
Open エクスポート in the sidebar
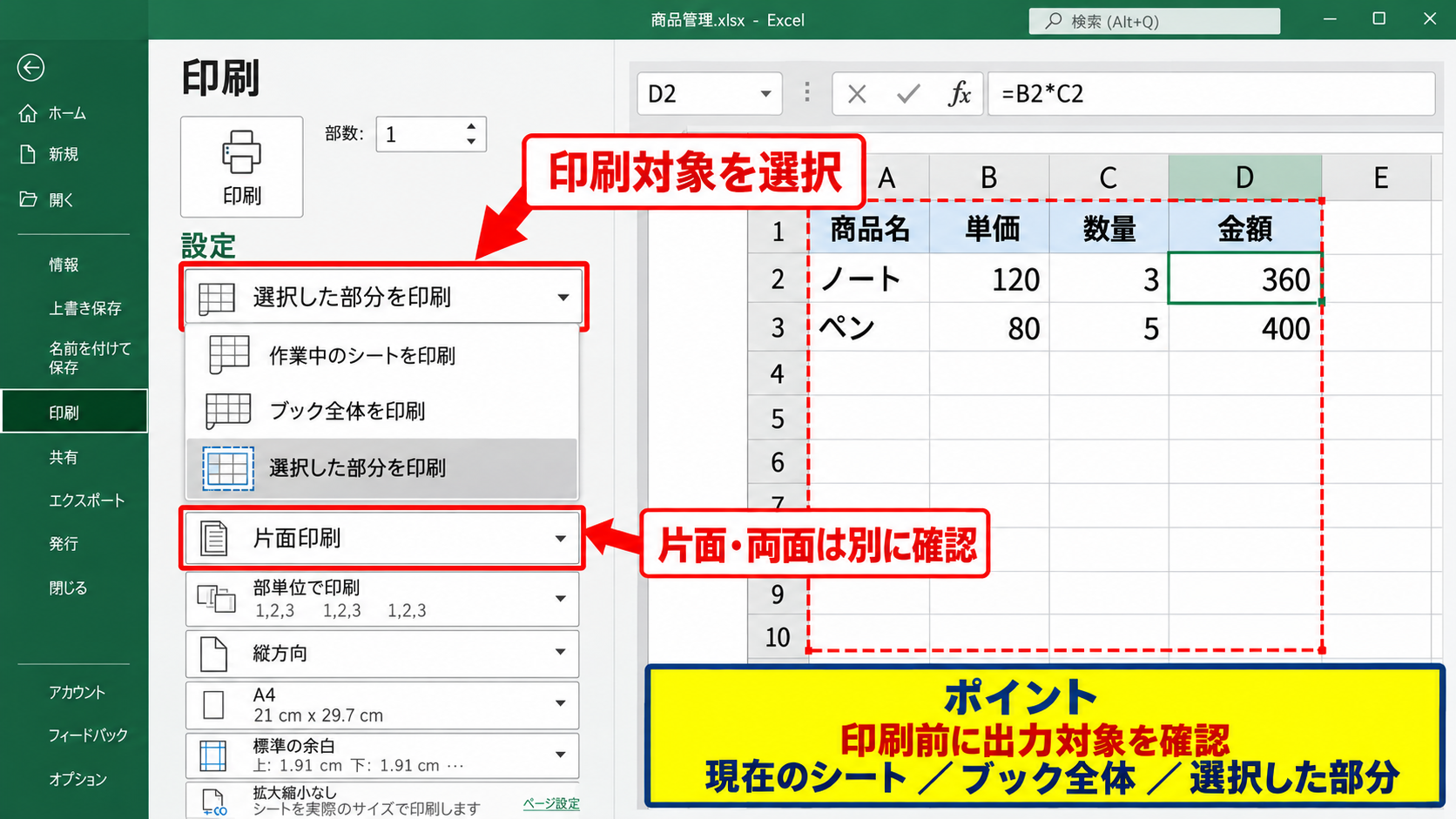pos(87,500)
